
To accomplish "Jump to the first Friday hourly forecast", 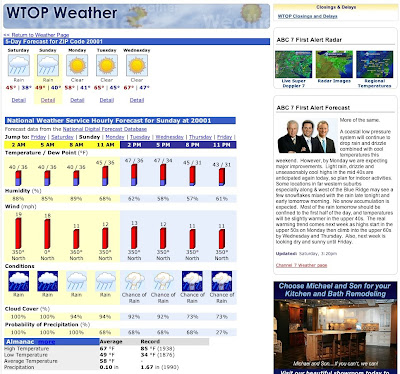I will [x=38, y=137].
